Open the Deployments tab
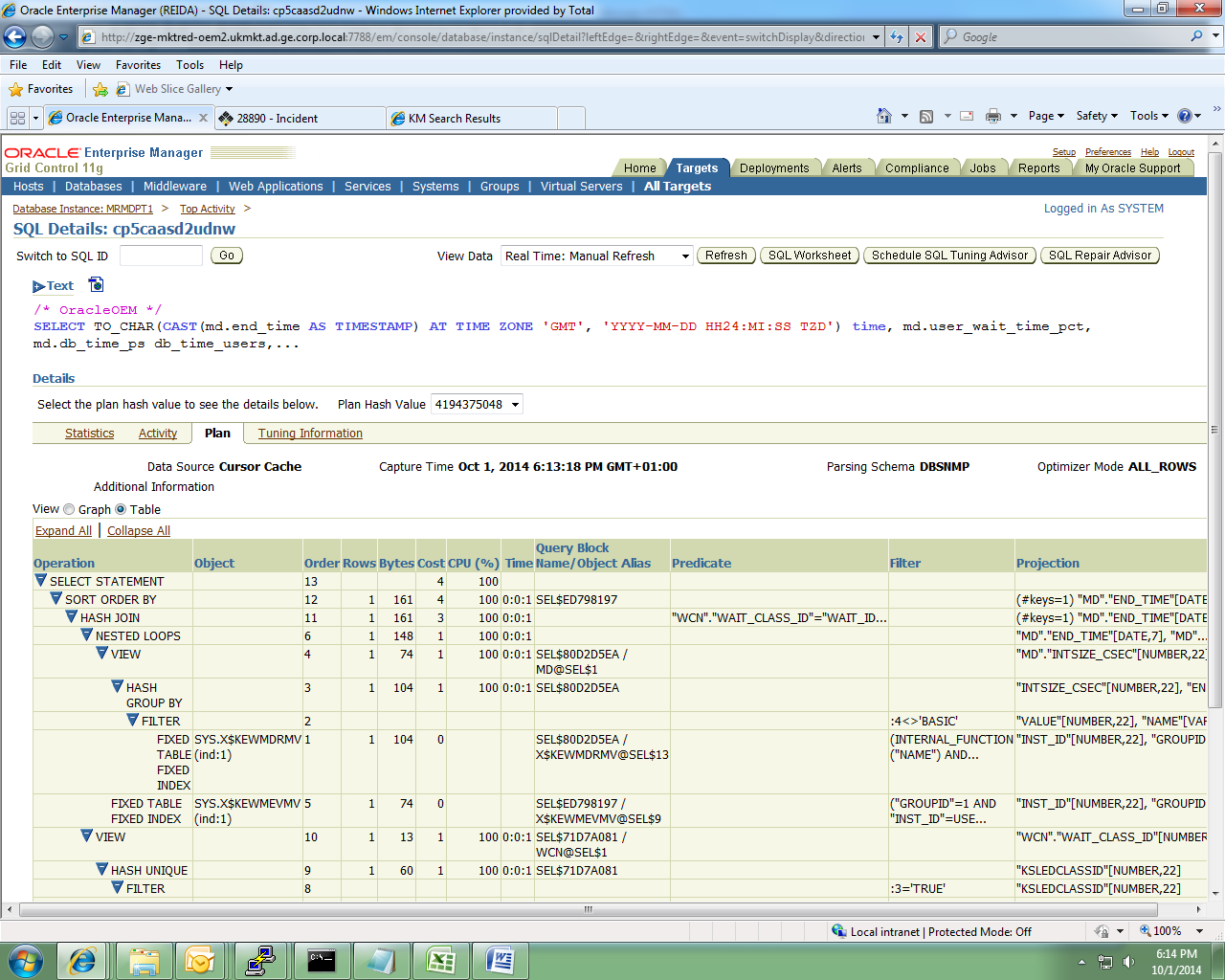 pos(774,167)
